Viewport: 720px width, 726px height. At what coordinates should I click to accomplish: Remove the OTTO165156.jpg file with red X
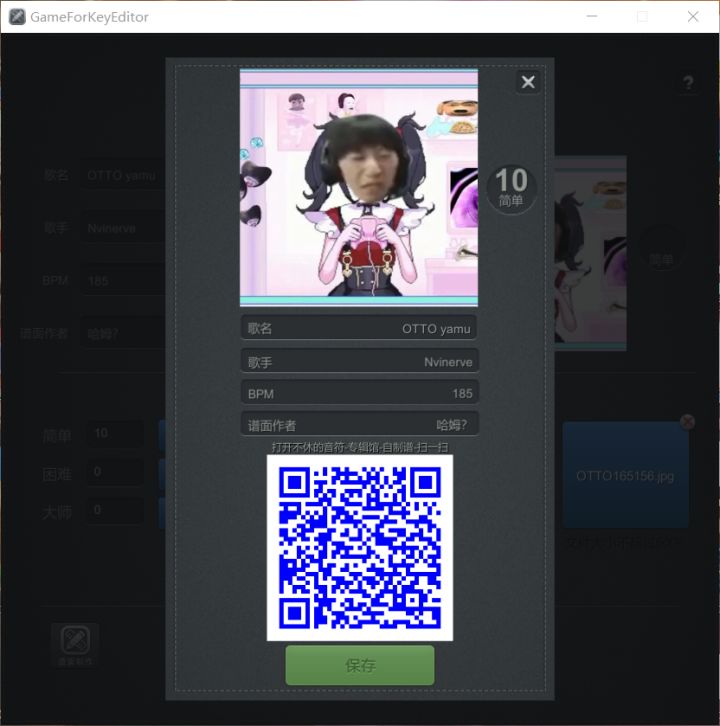click(688, 421)
